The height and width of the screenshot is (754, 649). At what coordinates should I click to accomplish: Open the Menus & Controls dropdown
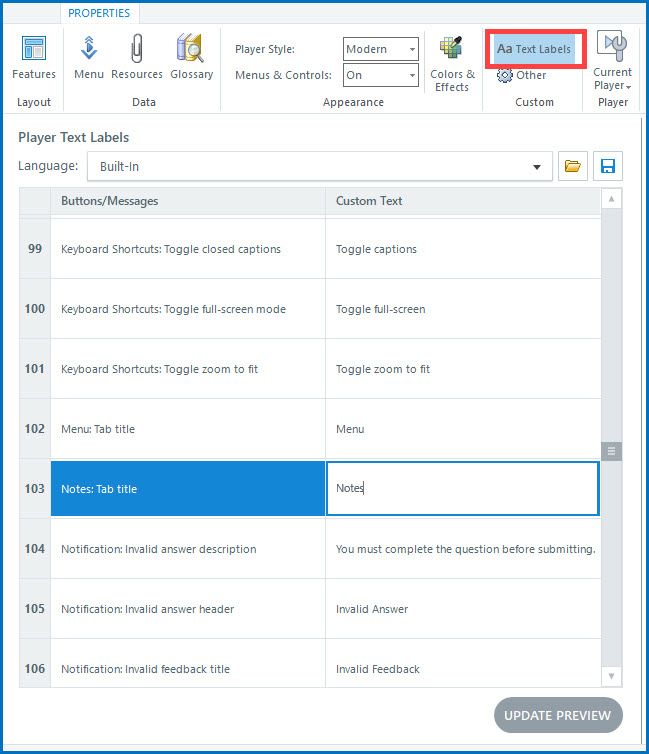click(381, 75)
